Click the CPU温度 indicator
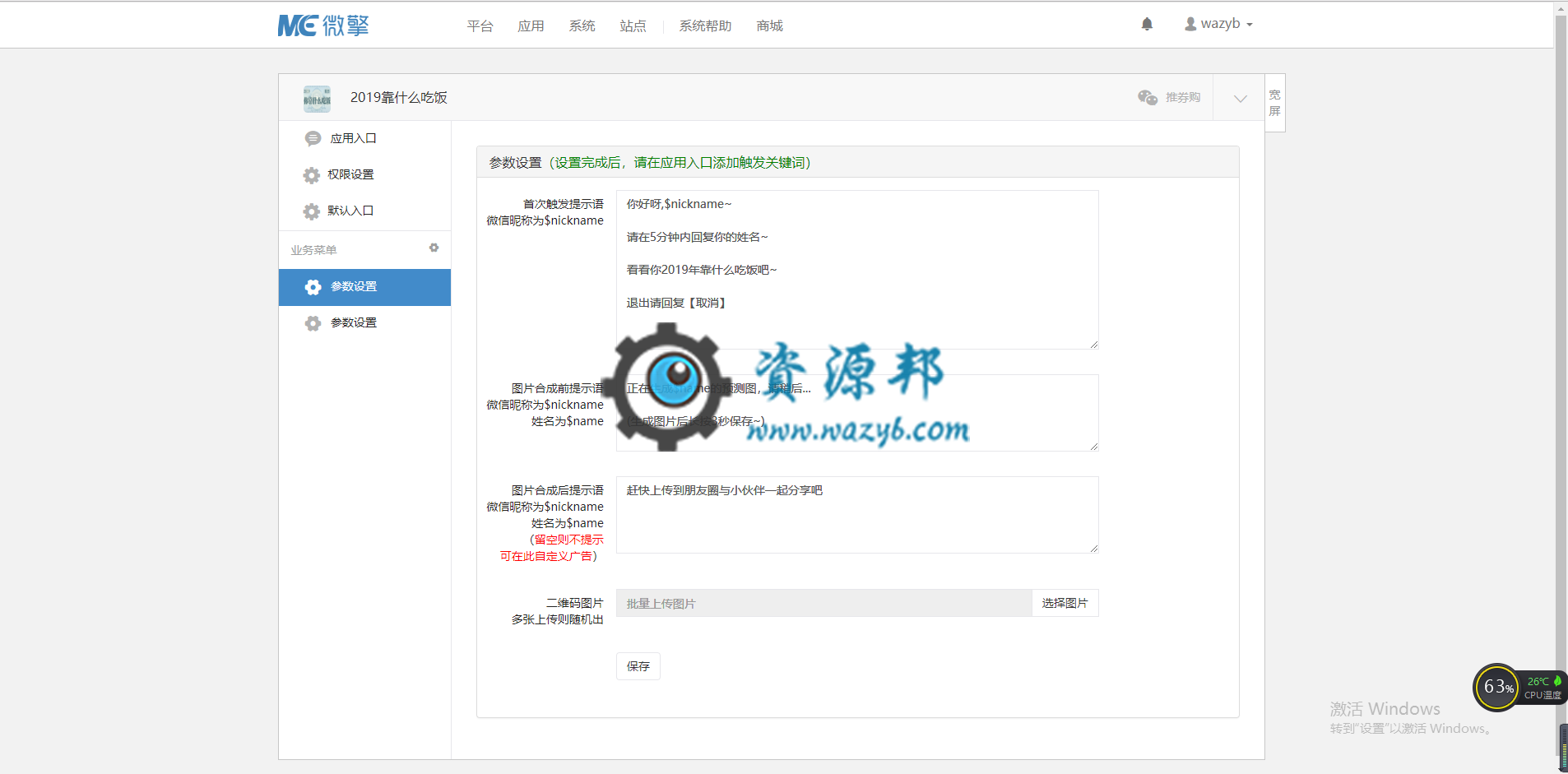Image resolution: width=1568 pixels, height=774 pixels. [x=1542, y=688]
